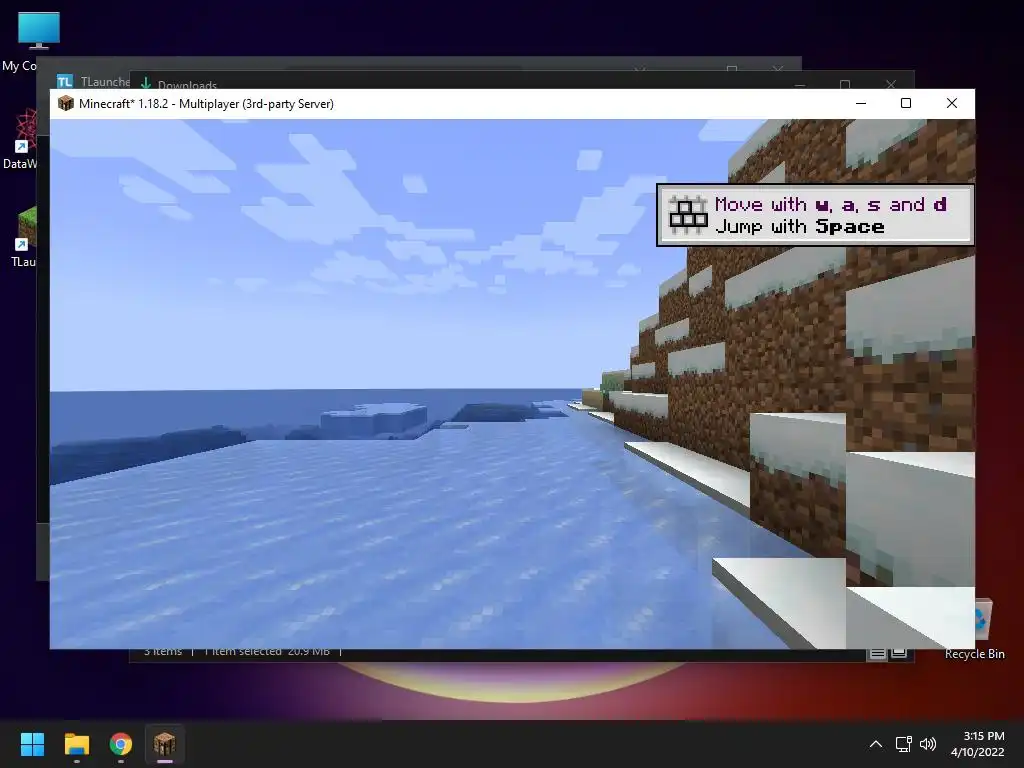Switch Downloads window to details view

click(x=878, y=653)
